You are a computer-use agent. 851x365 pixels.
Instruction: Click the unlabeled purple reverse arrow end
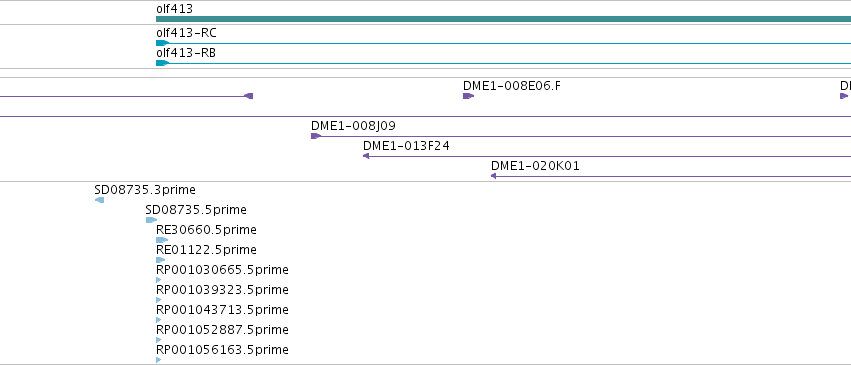click(249, 96)
